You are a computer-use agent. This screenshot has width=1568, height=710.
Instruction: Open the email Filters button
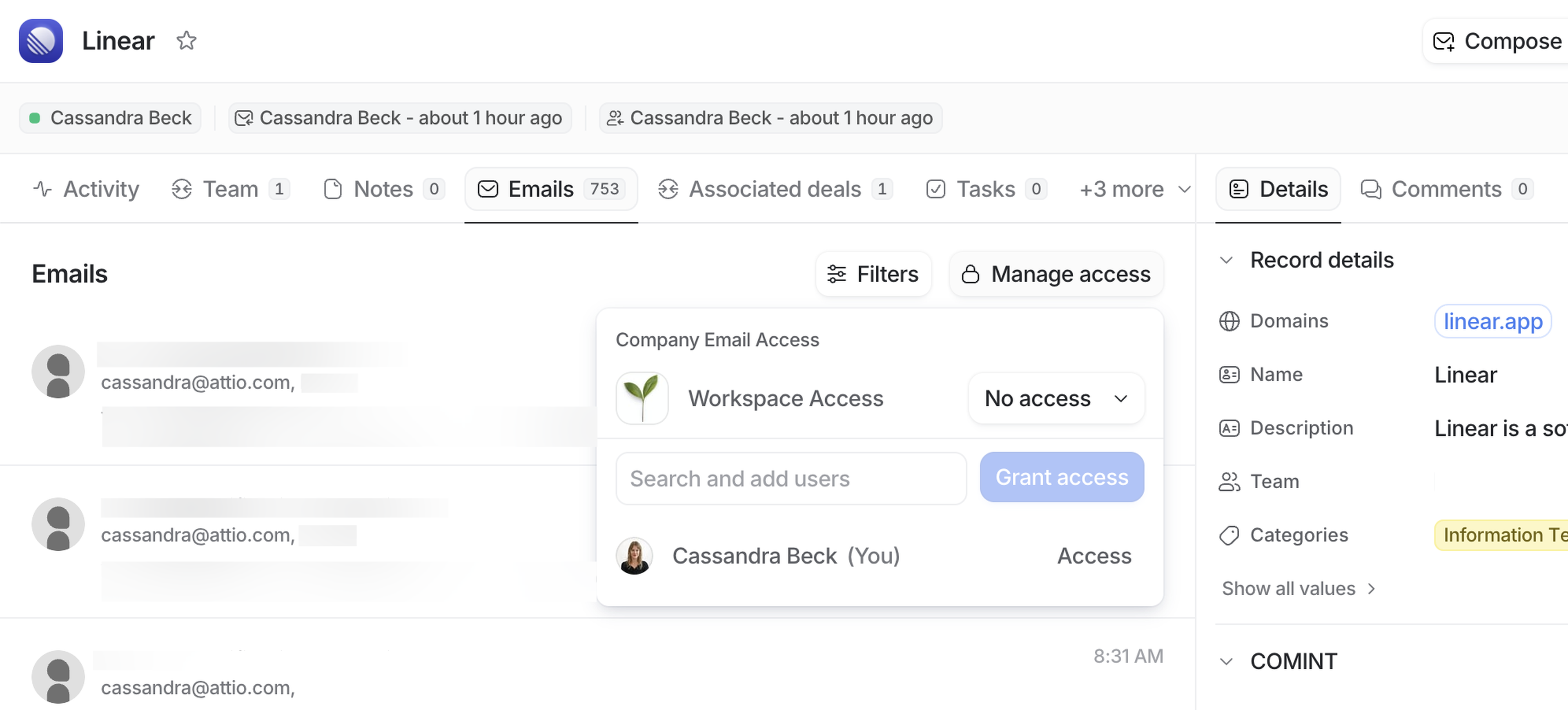click(x=873, y=274)
